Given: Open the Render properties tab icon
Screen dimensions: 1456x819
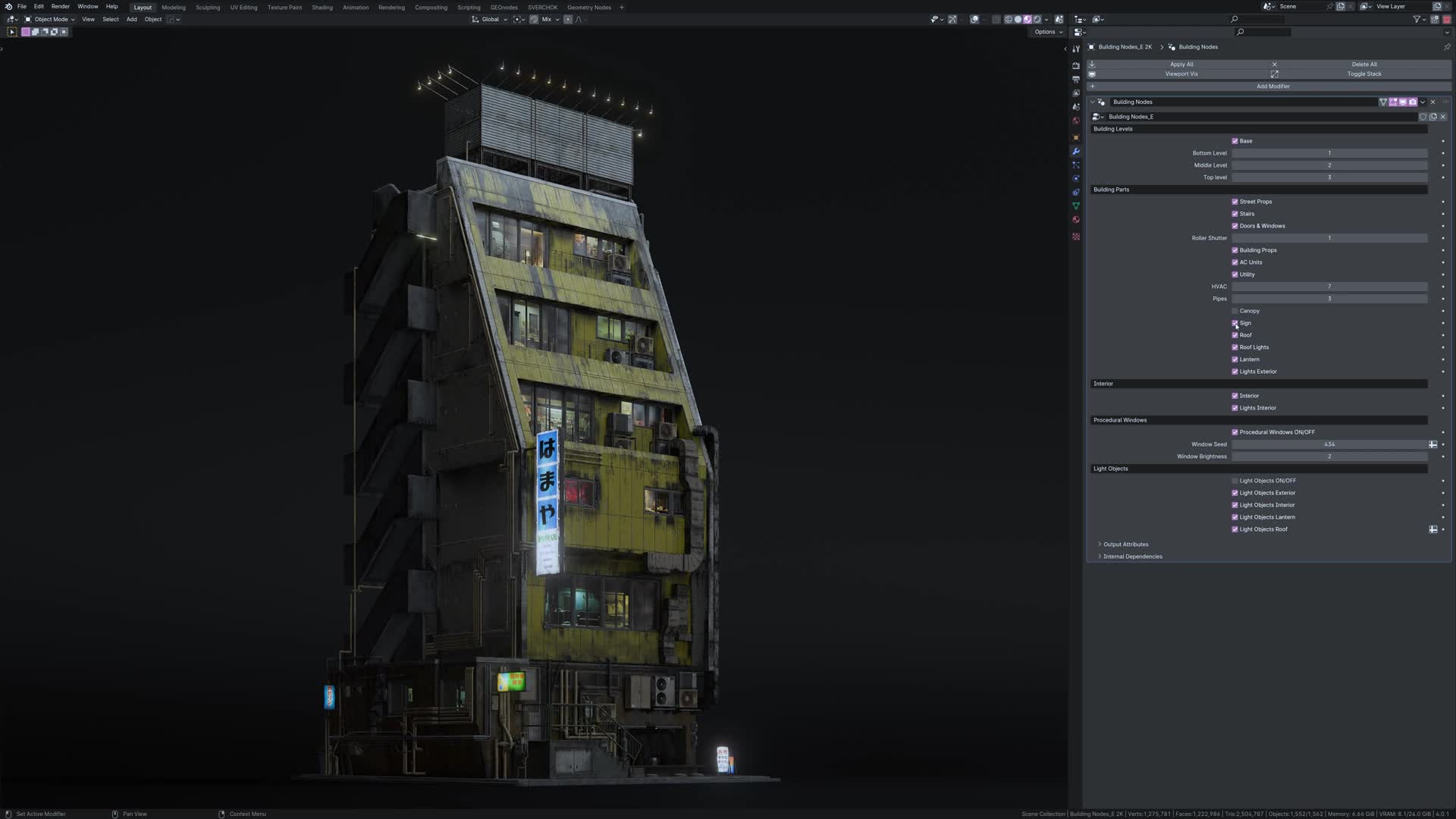Looking at the screenshot, I should pos(1075,66).
